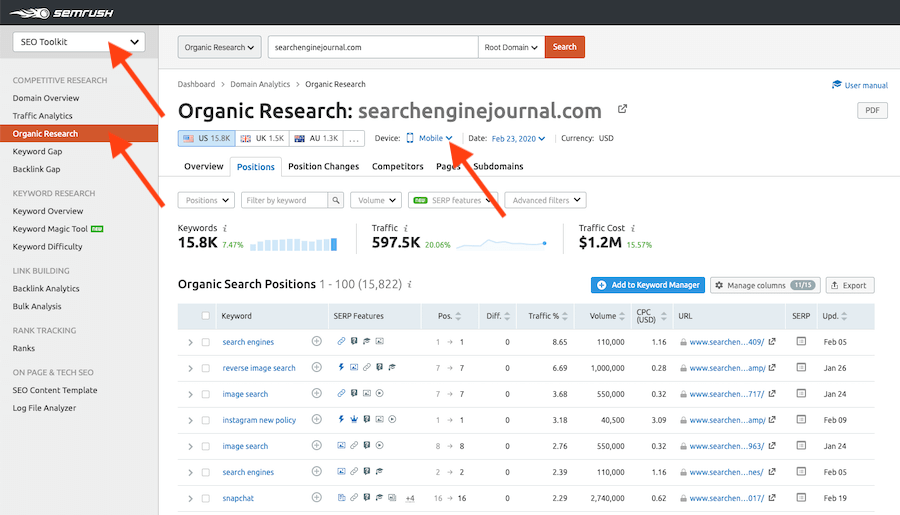Open the Organic Research tool selector dropdown

click(x=219, y=47)
